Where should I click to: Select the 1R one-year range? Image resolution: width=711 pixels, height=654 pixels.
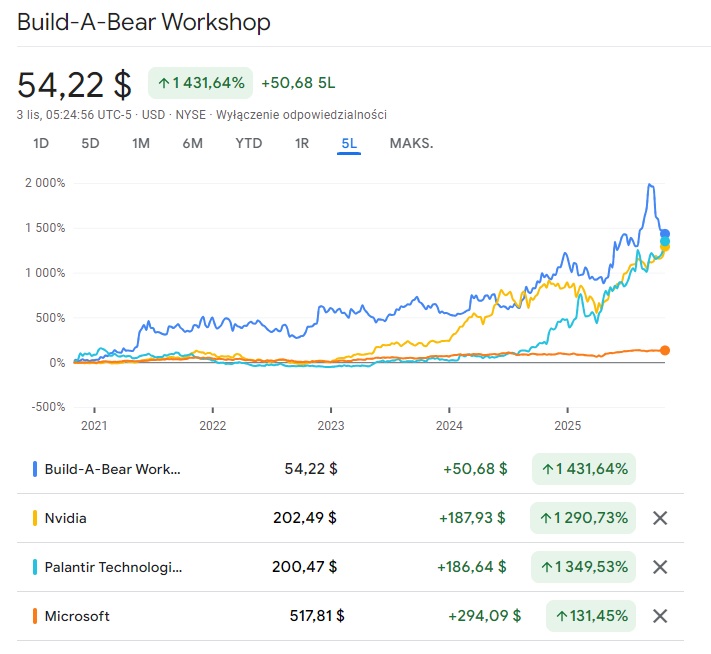pos(302,143)
